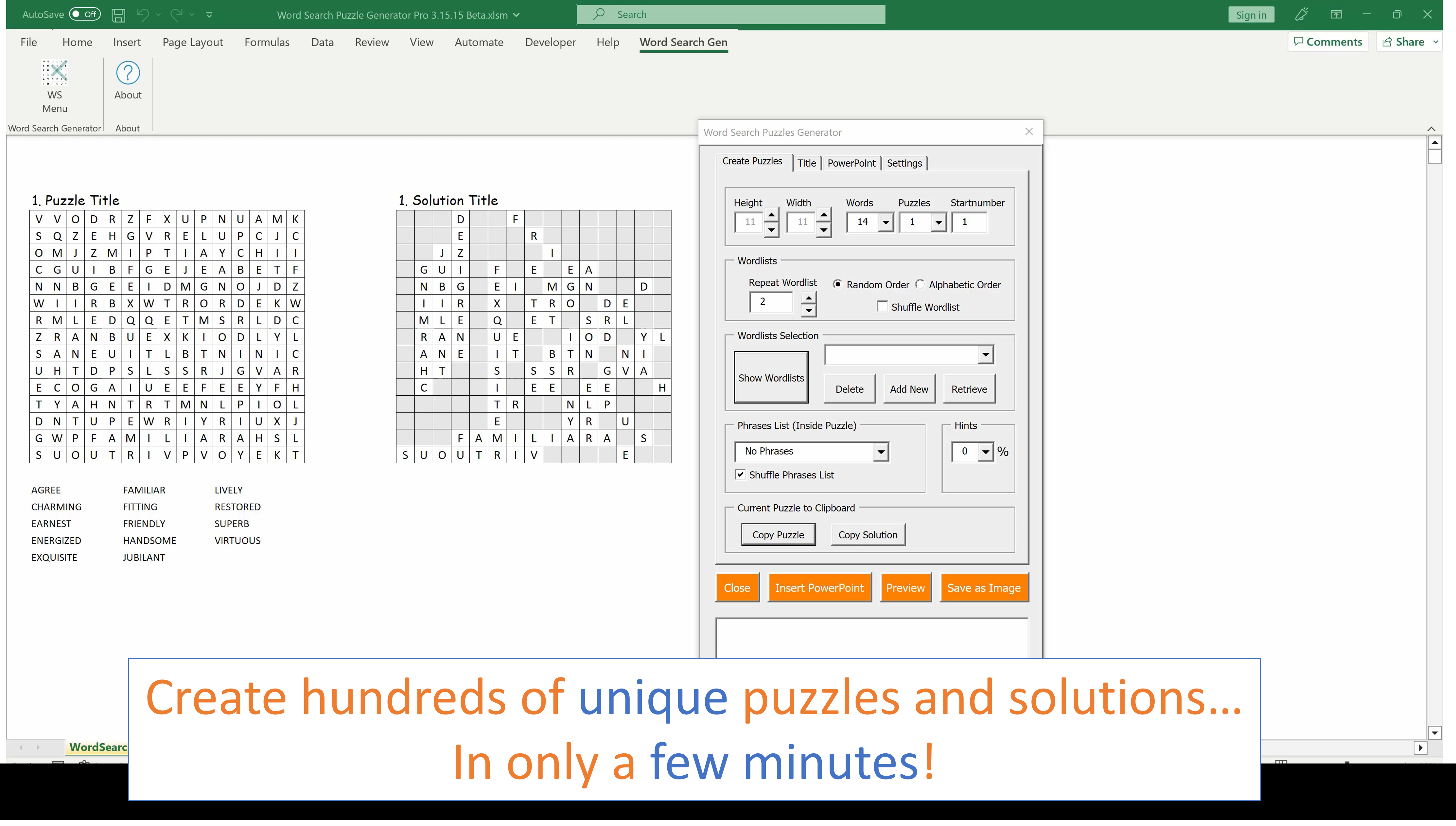Switch to the PowerPoint tab
1456x826 pixels.
coord(851,163)
